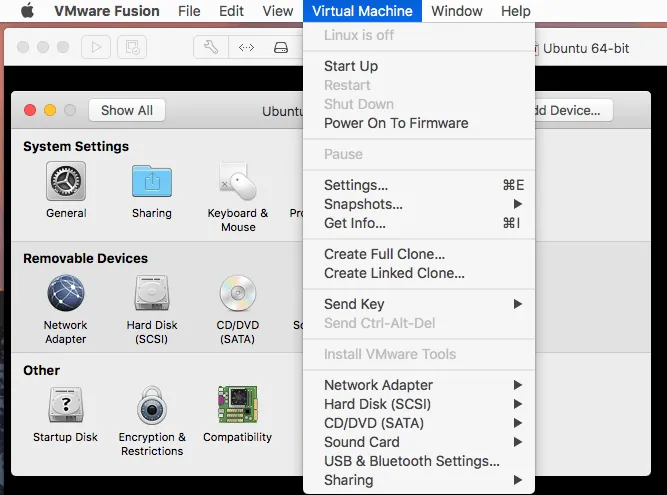Click the wrench settings toolbar icon
This screenshot has height=495, width=667.
pos(210,47)
